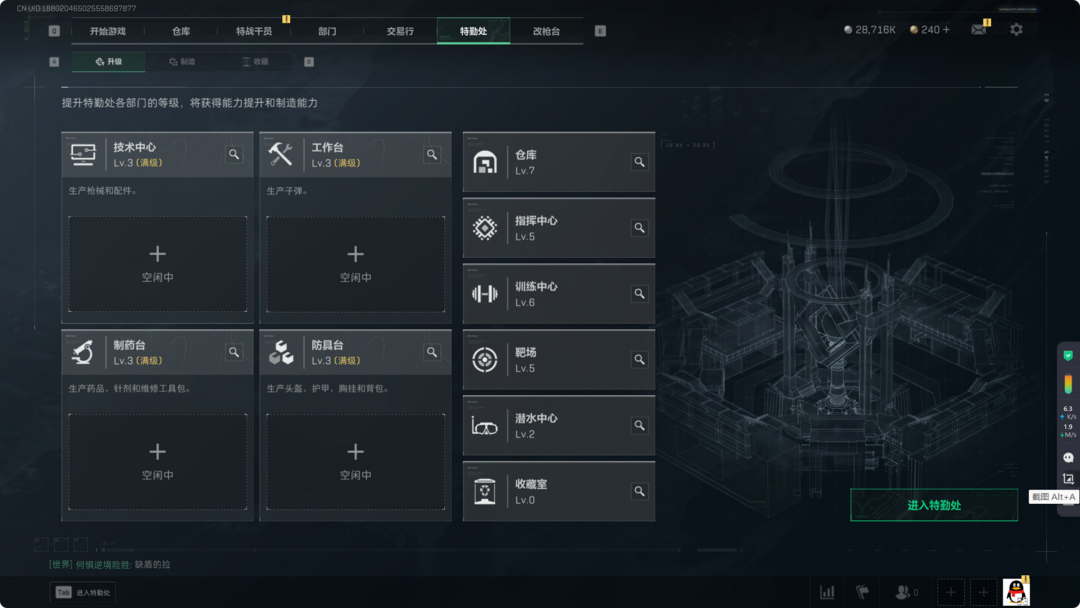Open the 特战干员 tab

tap(254, 31)
